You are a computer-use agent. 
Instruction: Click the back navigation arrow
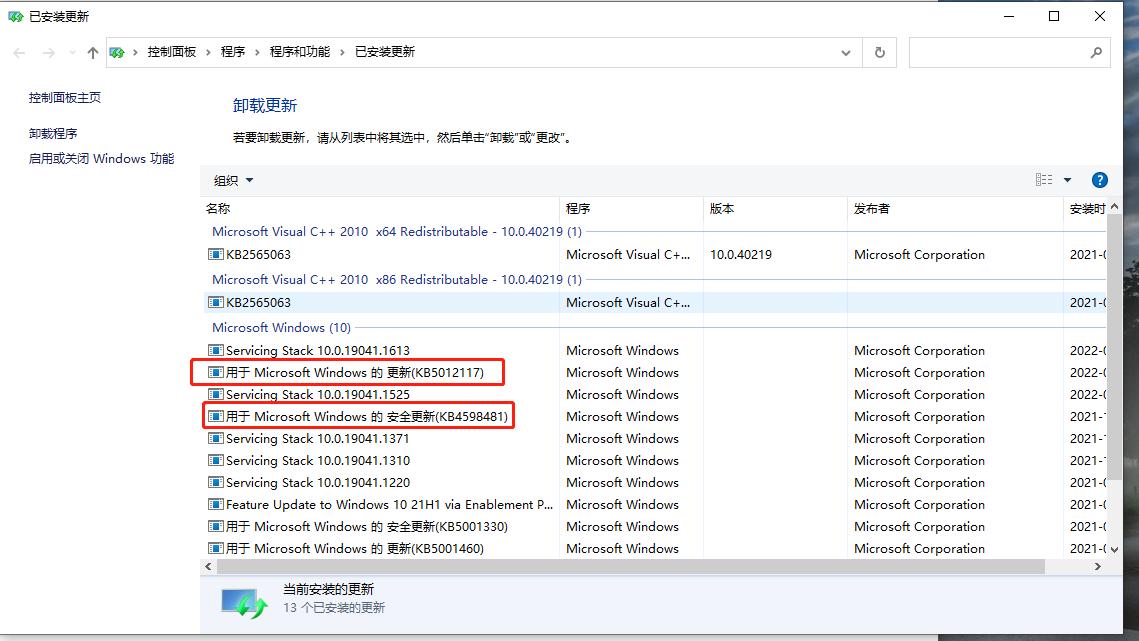click(x=18, y=52)
